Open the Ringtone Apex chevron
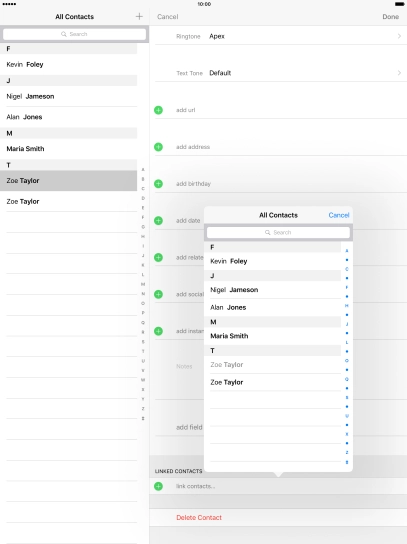The height and width of the screenshot is (544, 407). point(399,36)
